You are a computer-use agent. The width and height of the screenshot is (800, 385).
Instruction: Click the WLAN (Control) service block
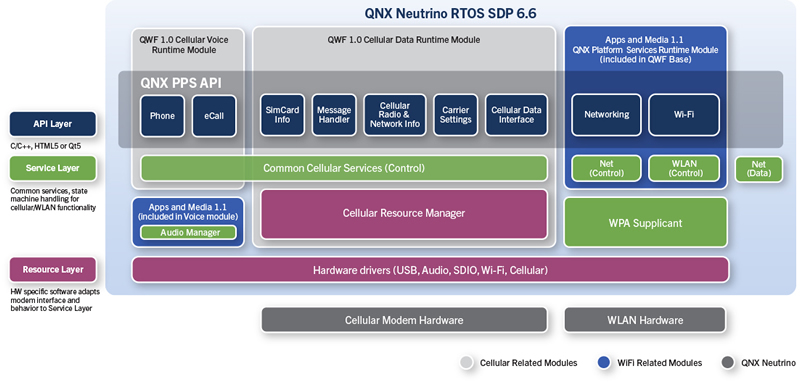pyautogui.click(x=684, y=169)
